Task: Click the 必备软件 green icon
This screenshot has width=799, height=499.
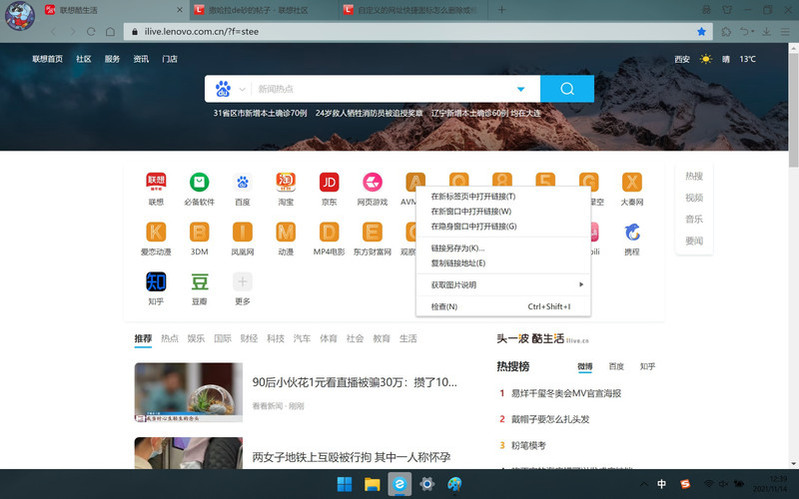Action: point(199,182)
